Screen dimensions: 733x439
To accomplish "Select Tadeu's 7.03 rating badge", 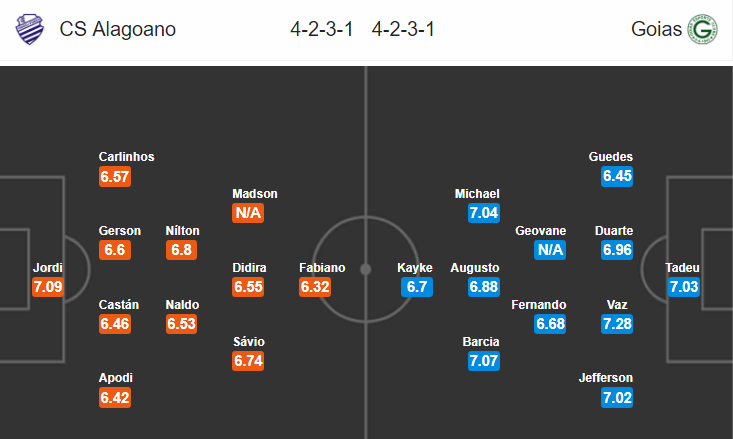I will point(683,287).
